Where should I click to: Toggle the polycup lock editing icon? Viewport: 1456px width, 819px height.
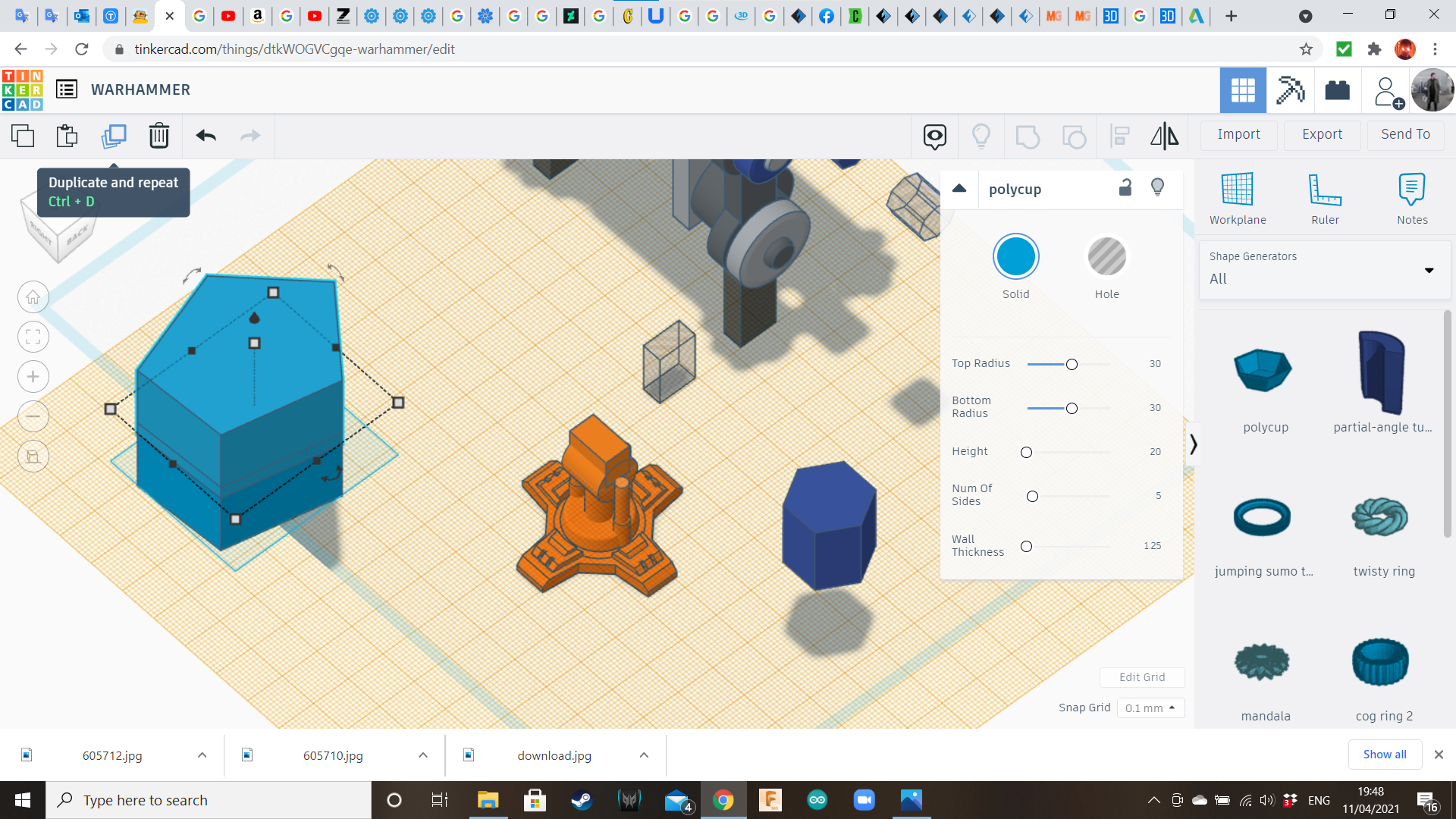click(1125, 188)
